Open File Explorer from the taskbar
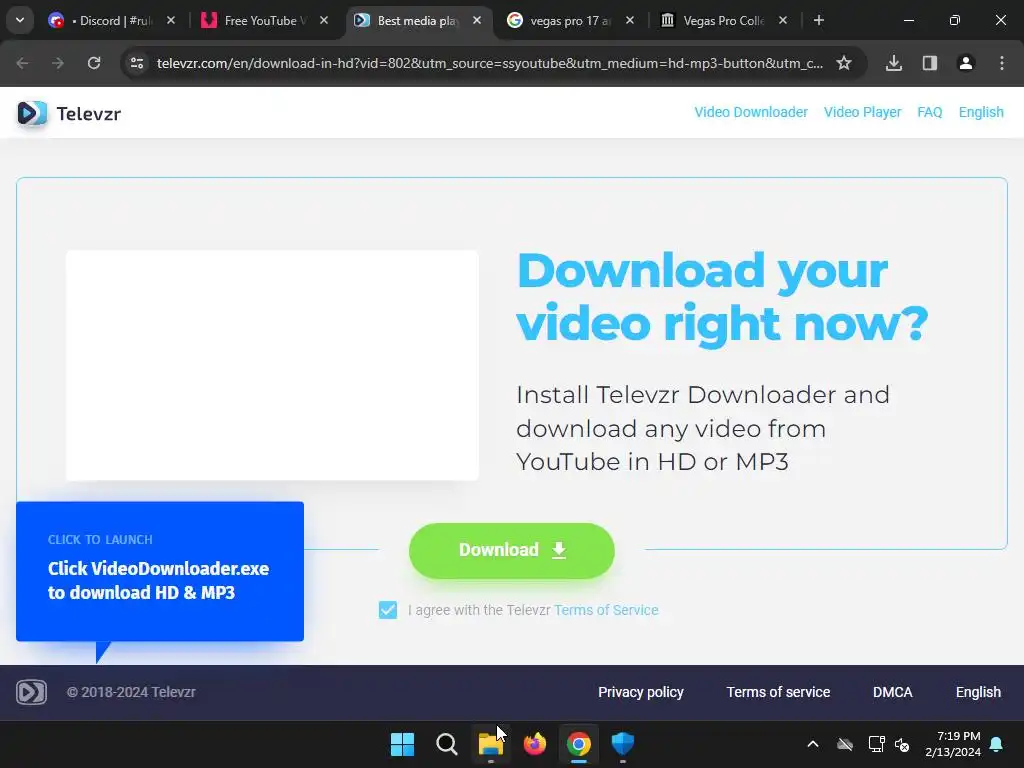The height and width of the screenshot is (768, 1024). pos(490,744)
